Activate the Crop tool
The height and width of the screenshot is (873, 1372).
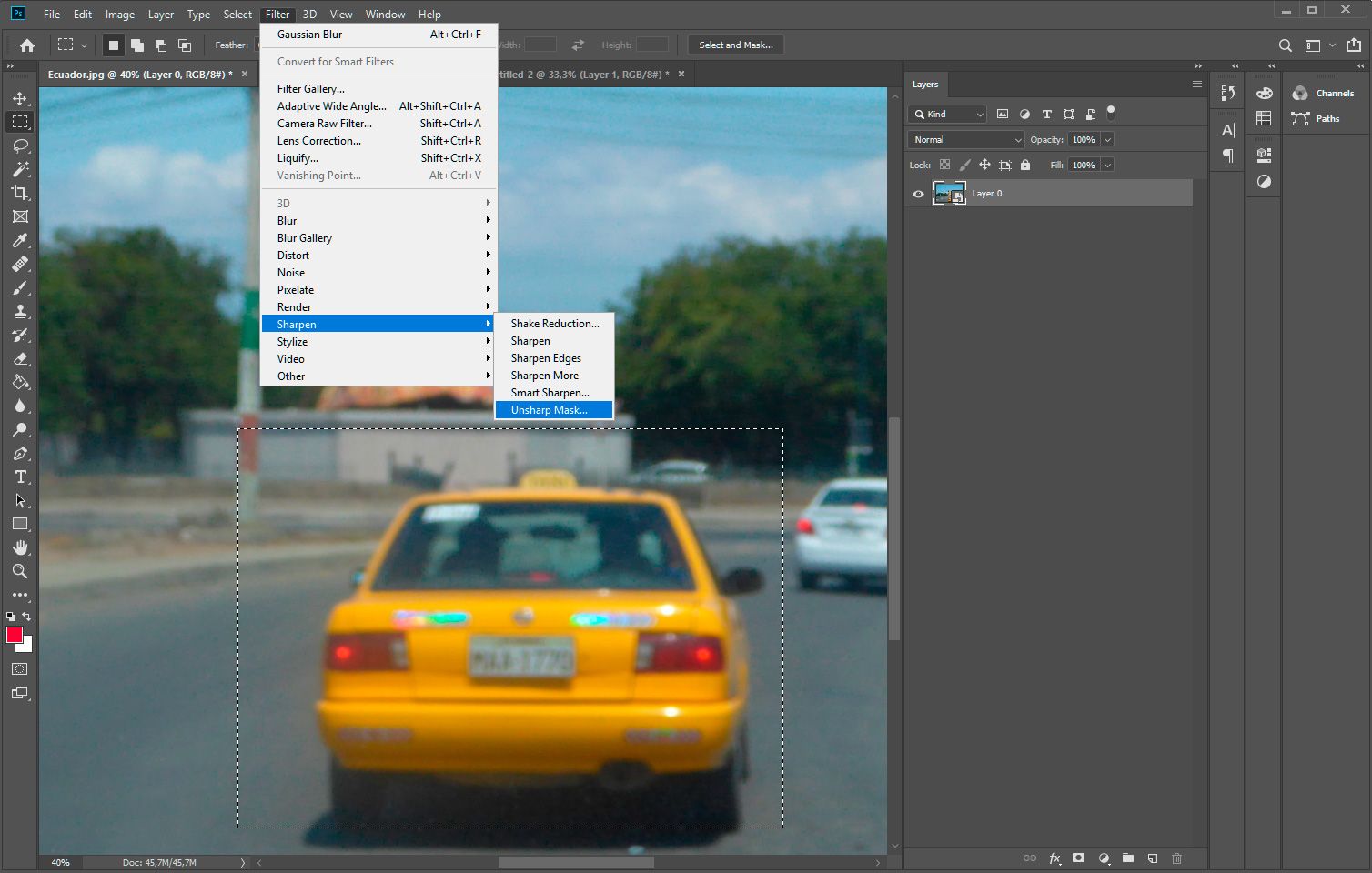point(18,193)
